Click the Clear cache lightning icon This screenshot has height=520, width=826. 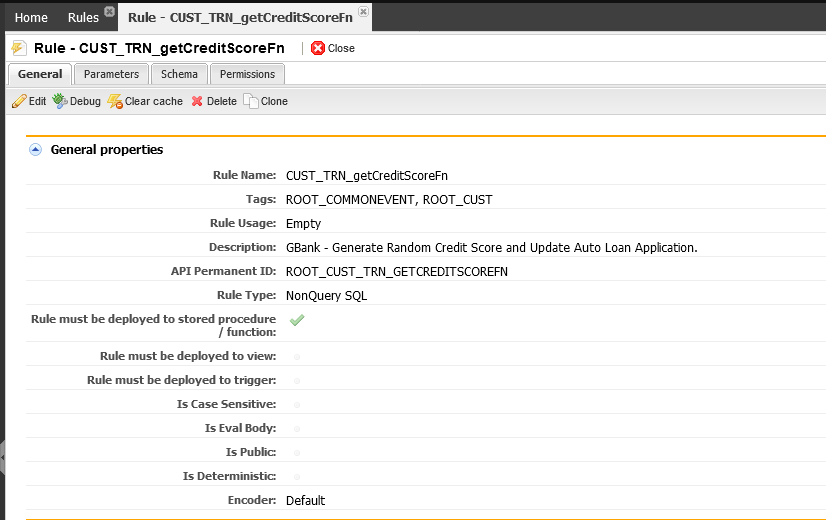point(115,101)
